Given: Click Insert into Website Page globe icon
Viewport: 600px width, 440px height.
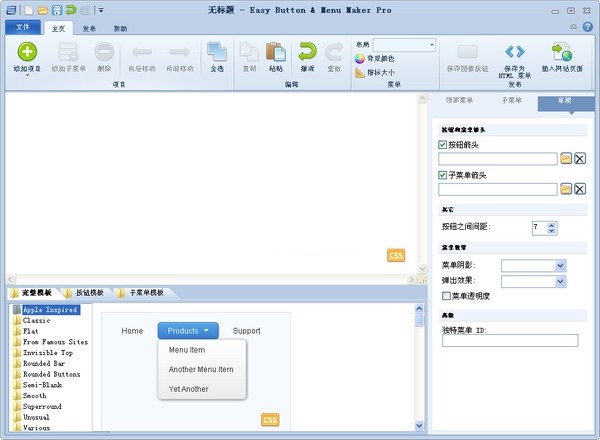Looking at the screenshot, I should tap(562, 52).
